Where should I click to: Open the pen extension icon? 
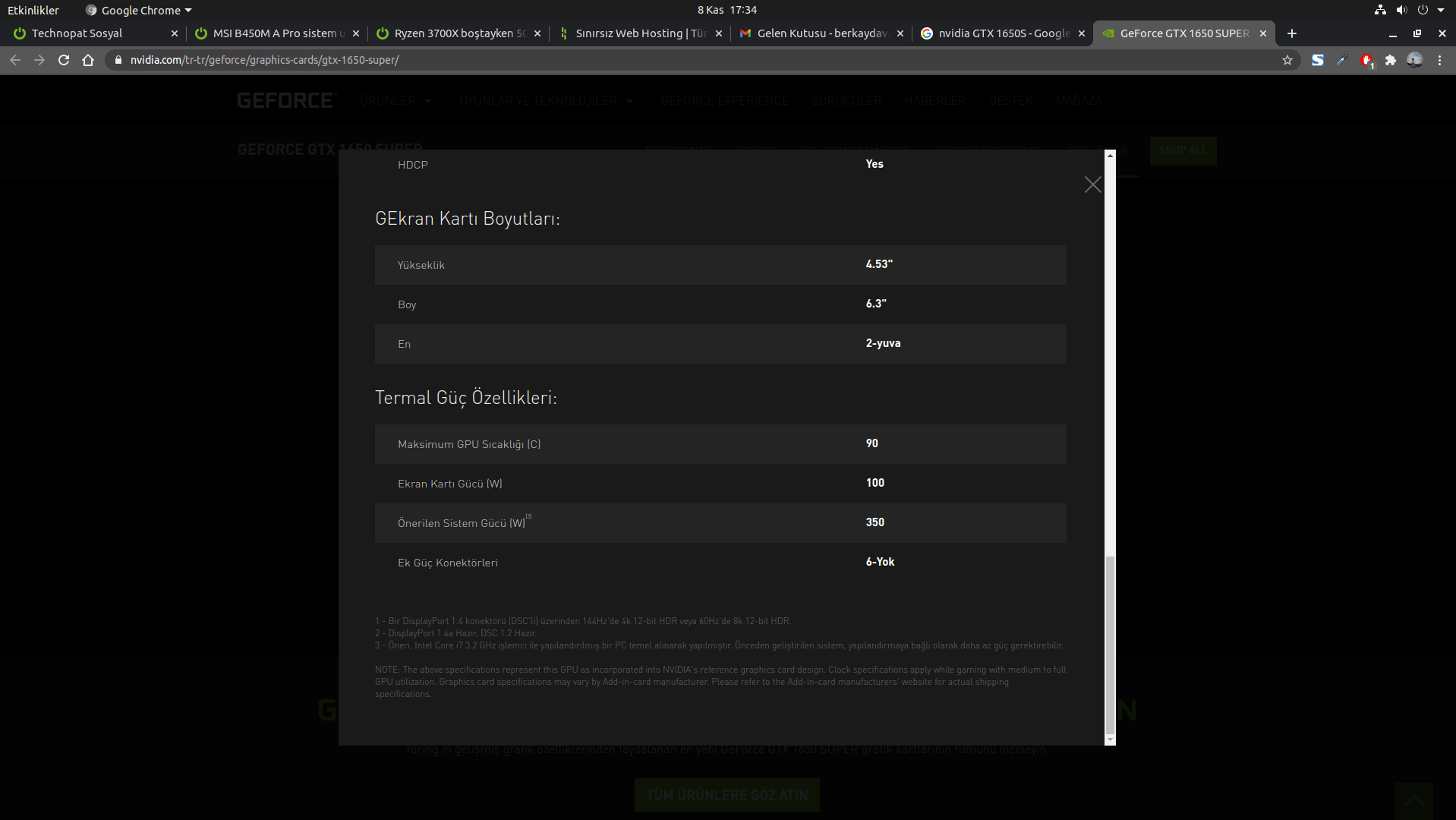(x=1342, y=60)
